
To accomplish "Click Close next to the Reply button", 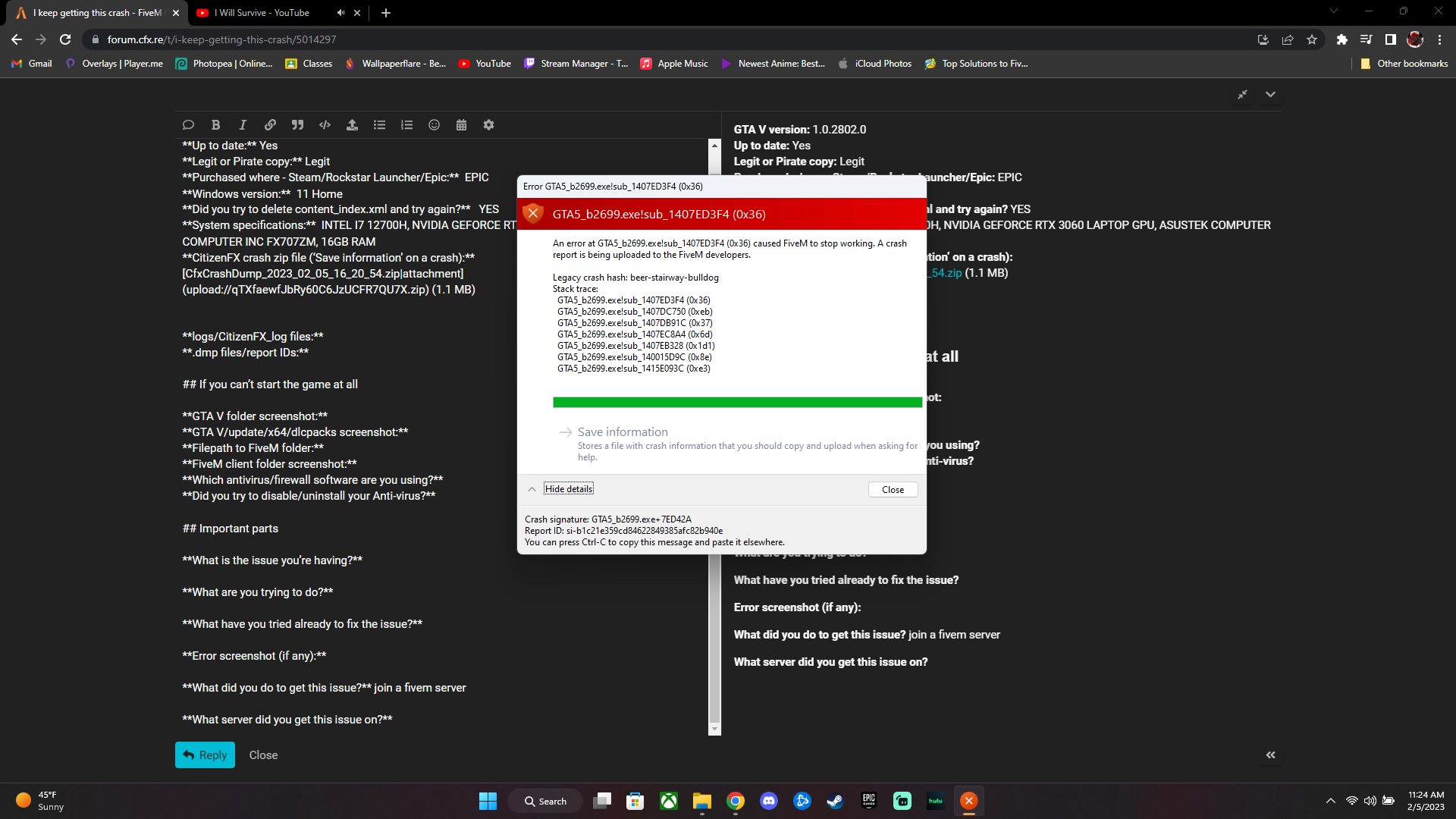I will (263, 755).
